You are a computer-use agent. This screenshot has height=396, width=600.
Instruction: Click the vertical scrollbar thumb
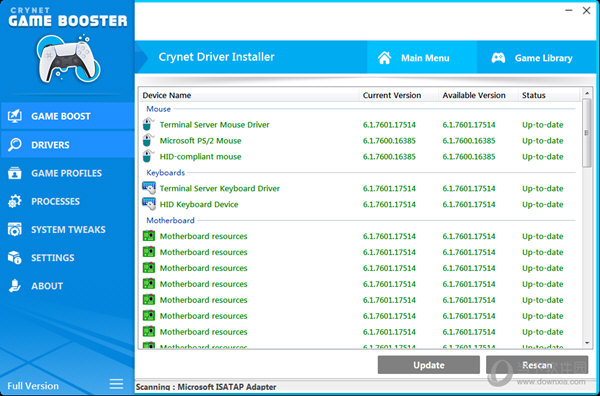(587, 133)
